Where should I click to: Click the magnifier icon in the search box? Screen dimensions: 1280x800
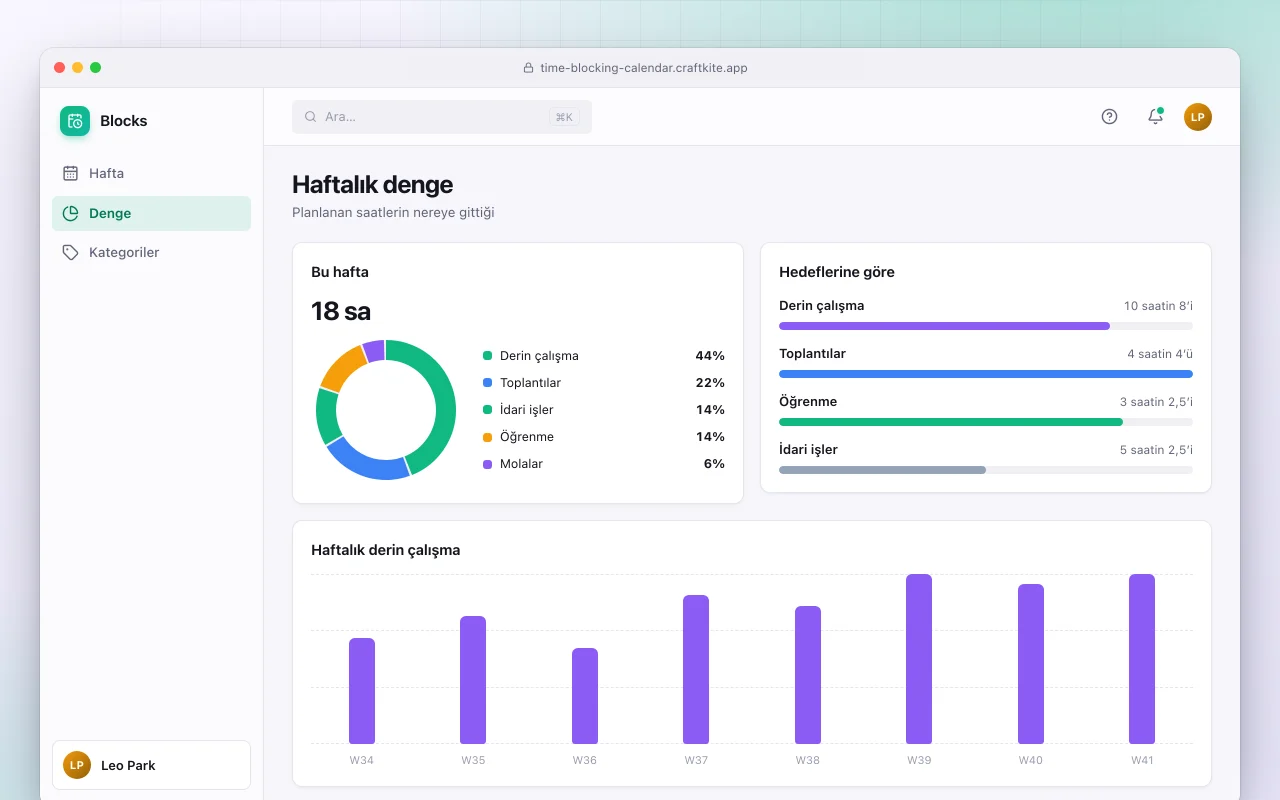(x=310, y=117)
